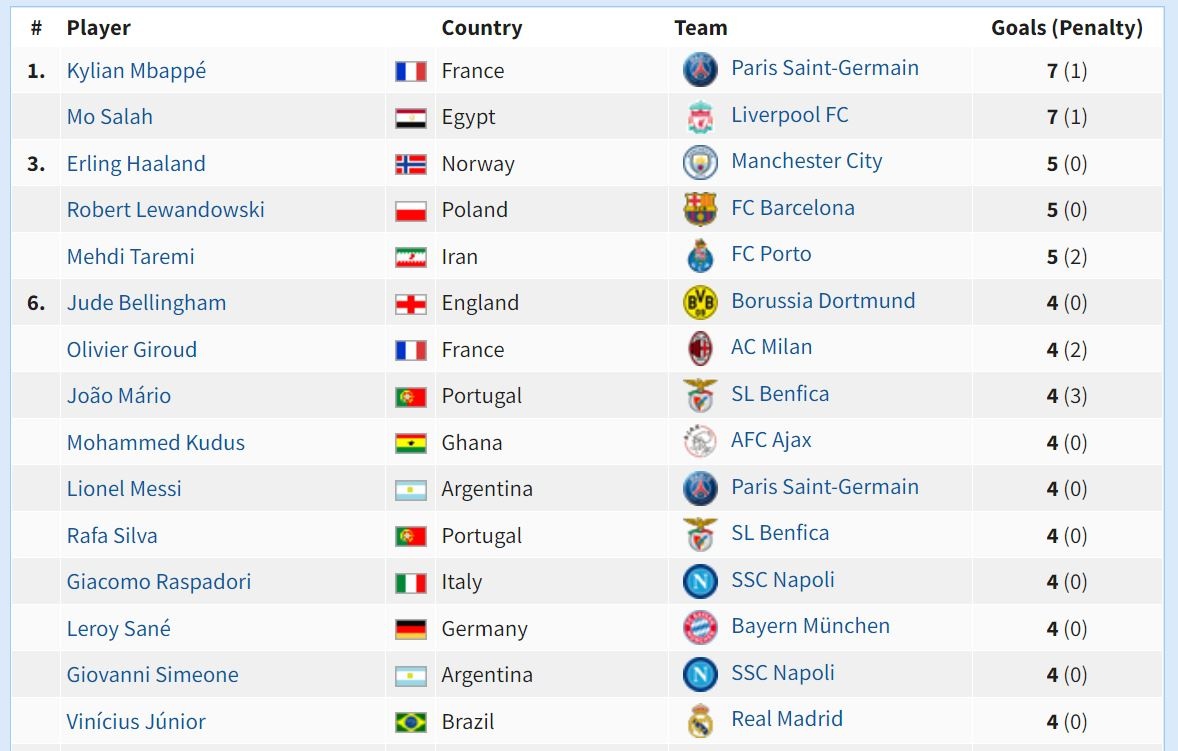The width and height of the screenshot is (1178, 751).
Task: Click the FC Porto club crest
Action: pyautogui.click(x=700, y=256)
